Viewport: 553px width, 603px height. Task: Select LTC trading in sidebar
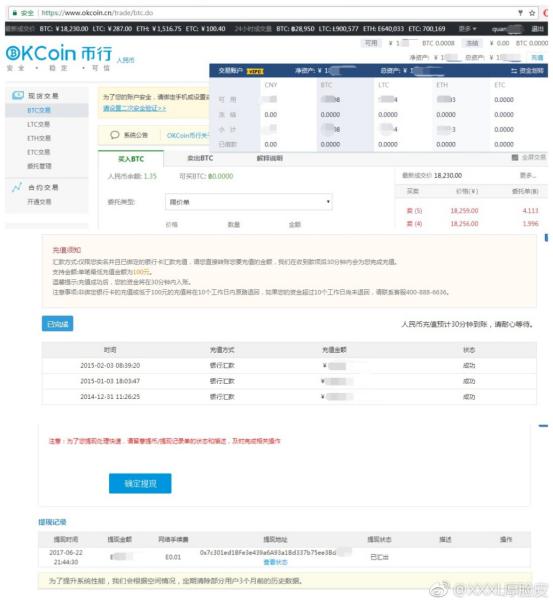pyautogui.click(x=38, y=124)
